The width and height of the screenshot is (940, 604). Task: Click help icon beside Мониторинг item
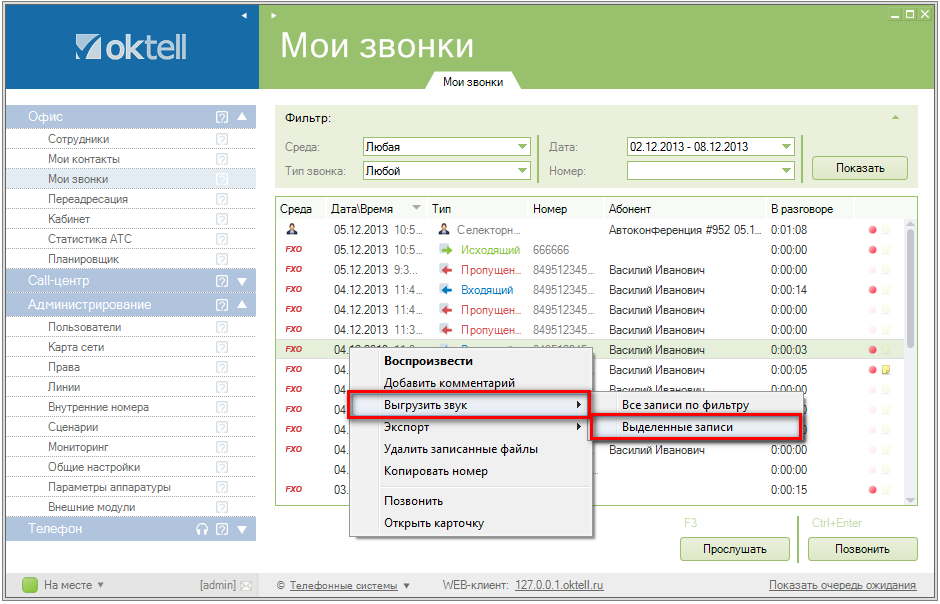[x=222, y=447]
